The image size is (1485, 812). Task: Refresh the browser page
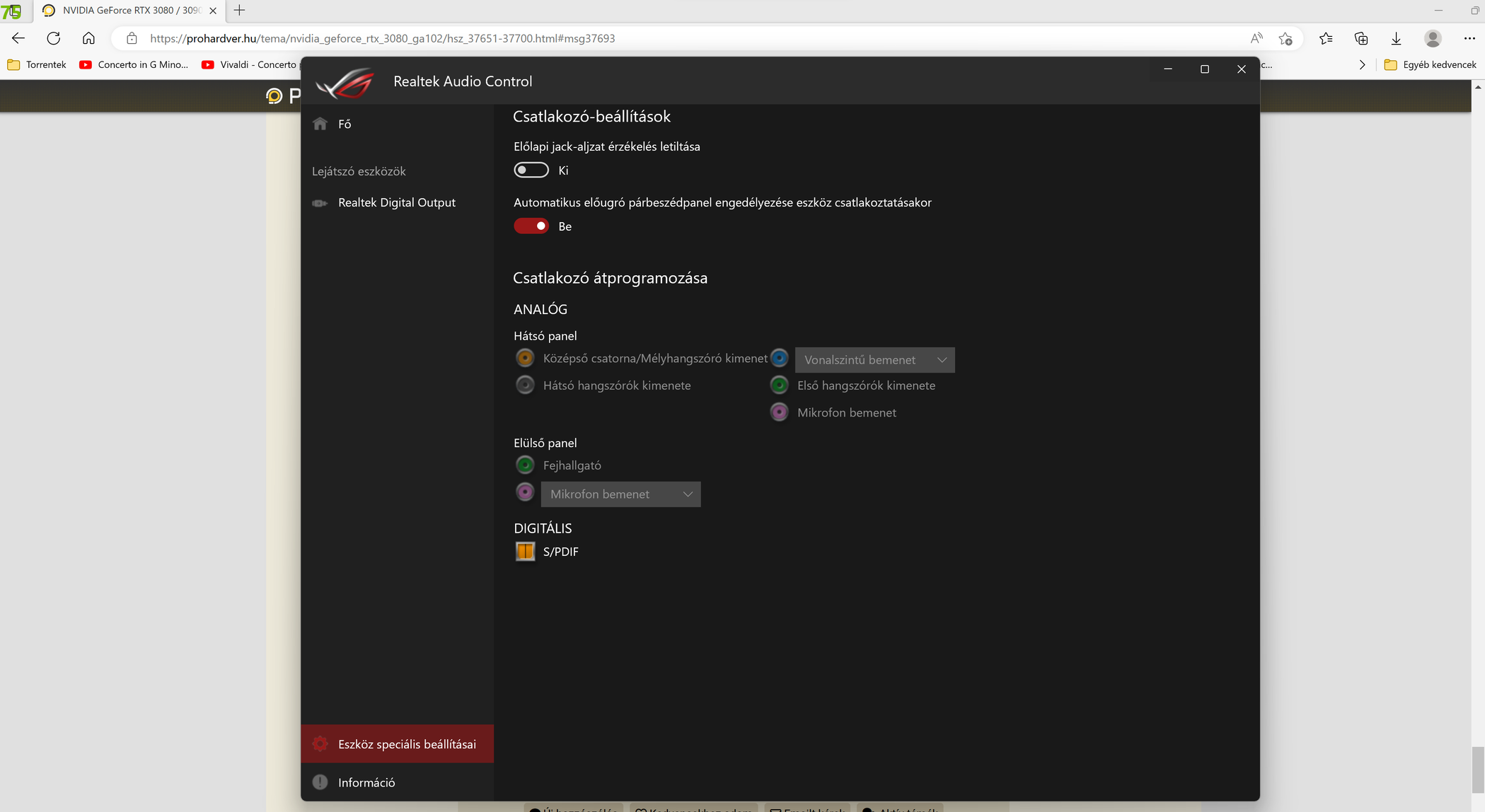[53, 38]
